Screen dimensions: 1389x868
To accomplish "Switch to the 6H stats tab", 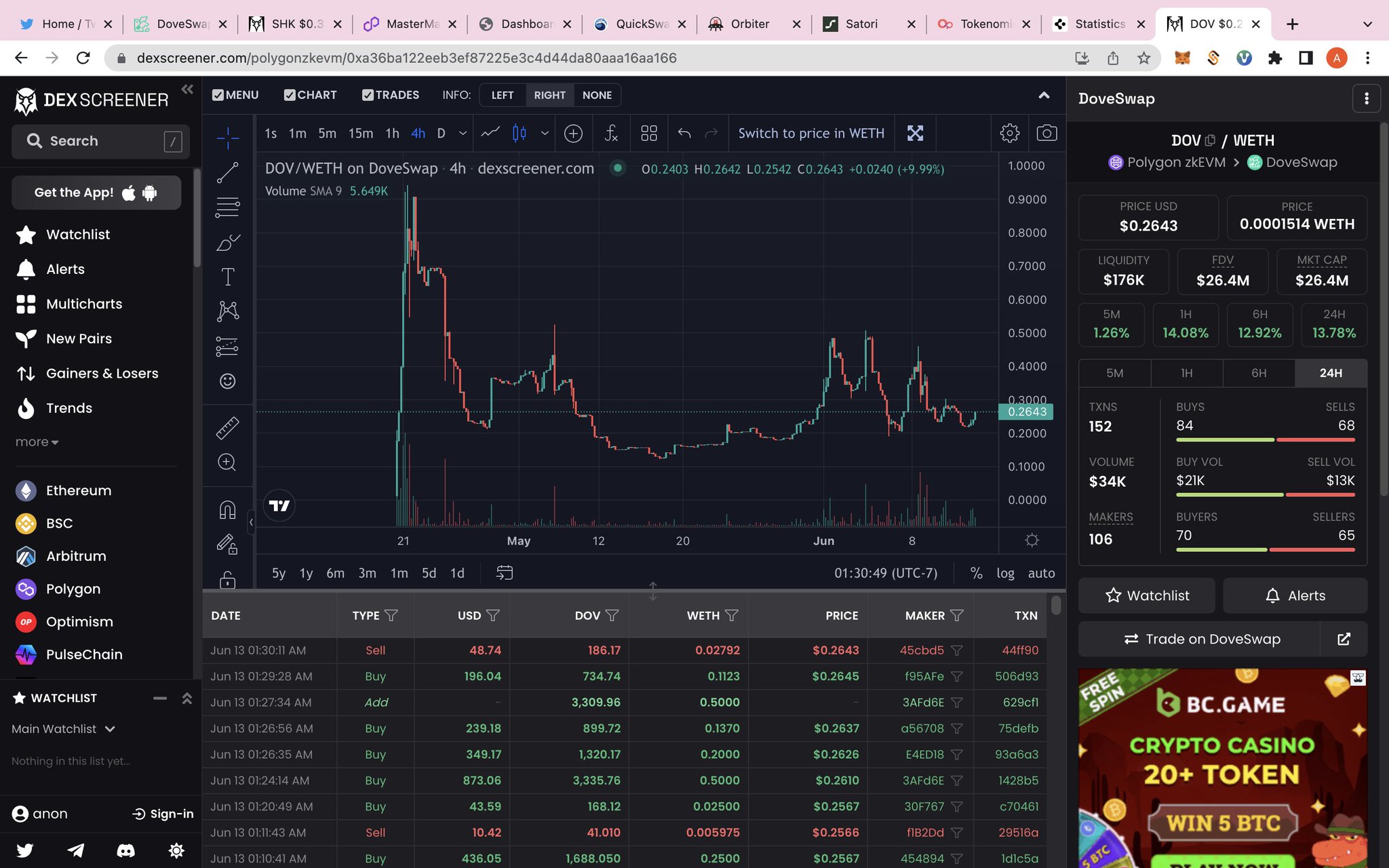I will pos(1259,373).
